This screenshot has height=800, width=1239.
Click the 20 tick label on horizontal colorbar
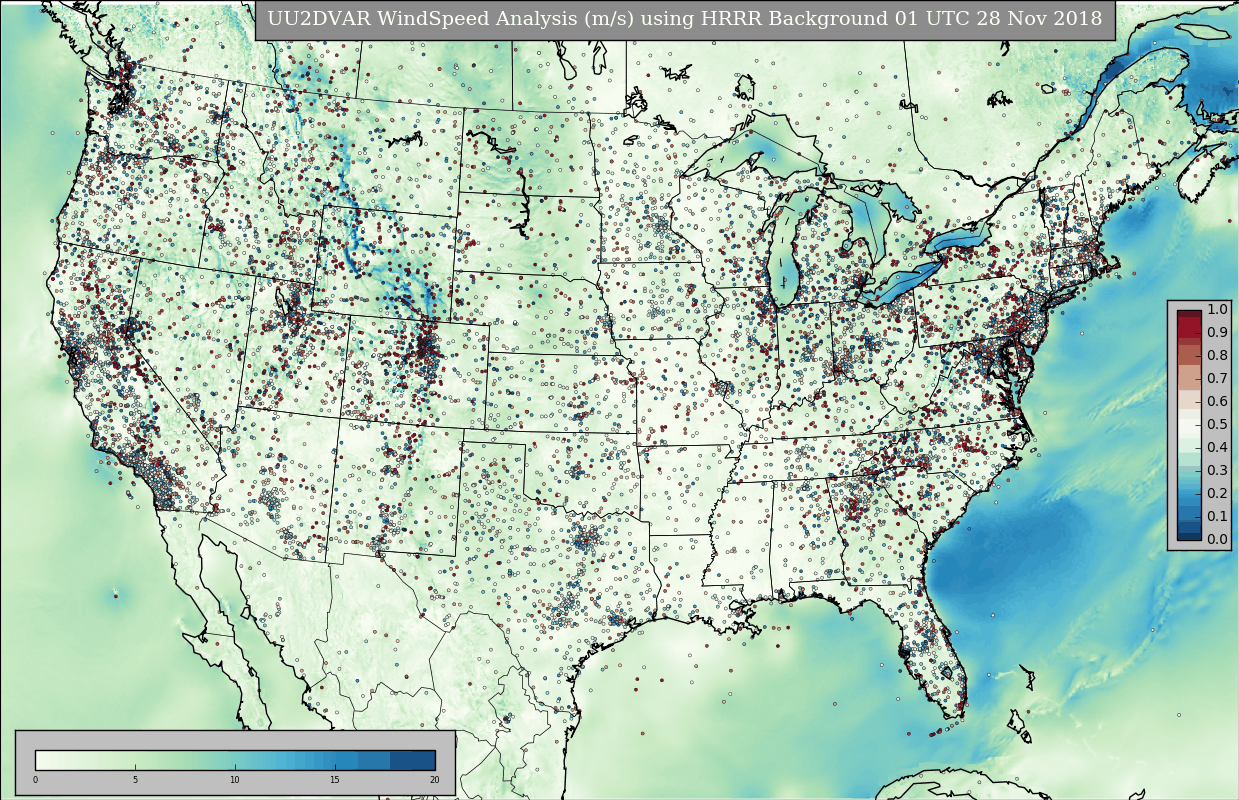(434, 780)
